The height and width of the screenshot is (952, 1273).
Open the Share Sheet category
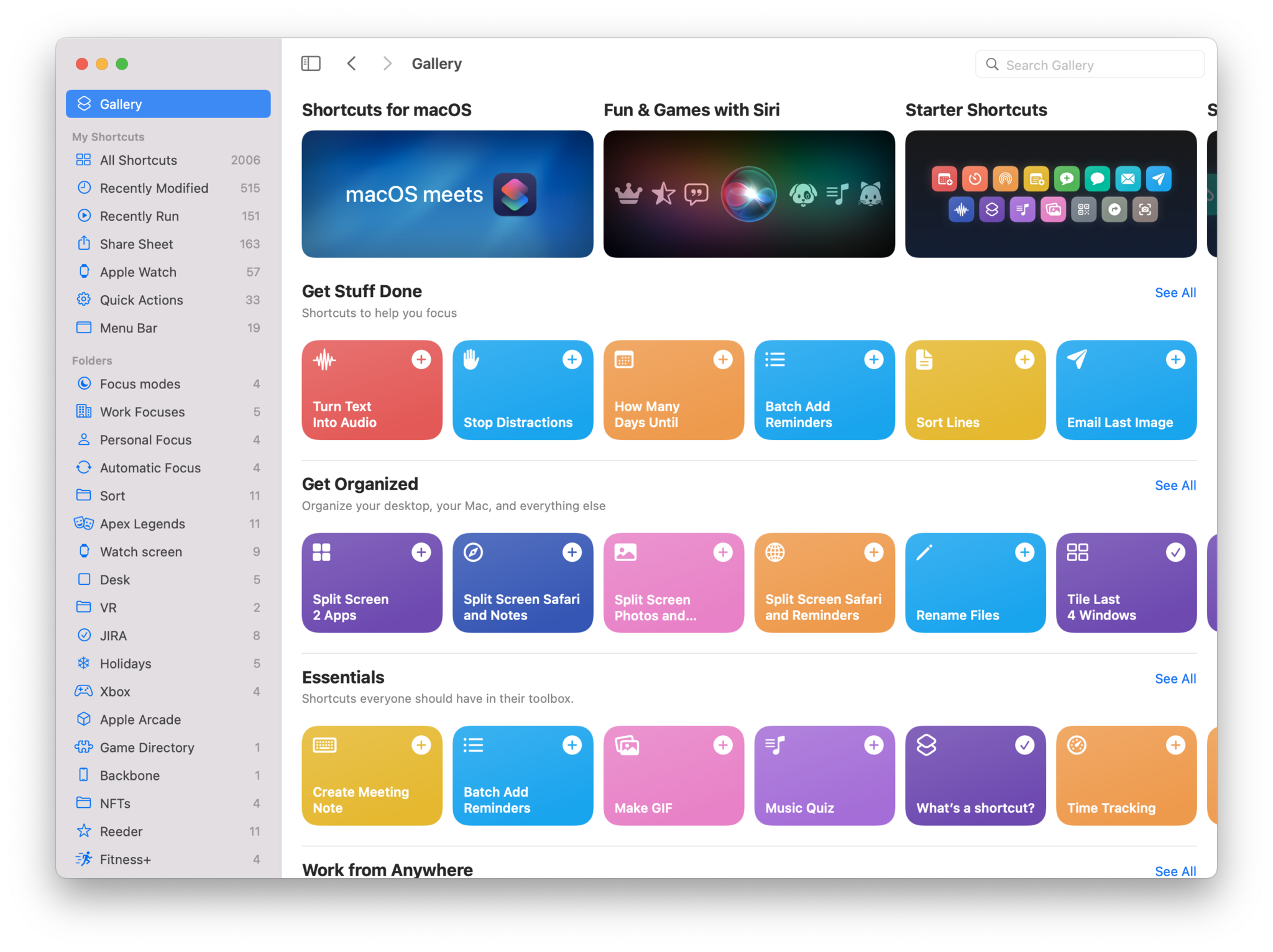168,244
